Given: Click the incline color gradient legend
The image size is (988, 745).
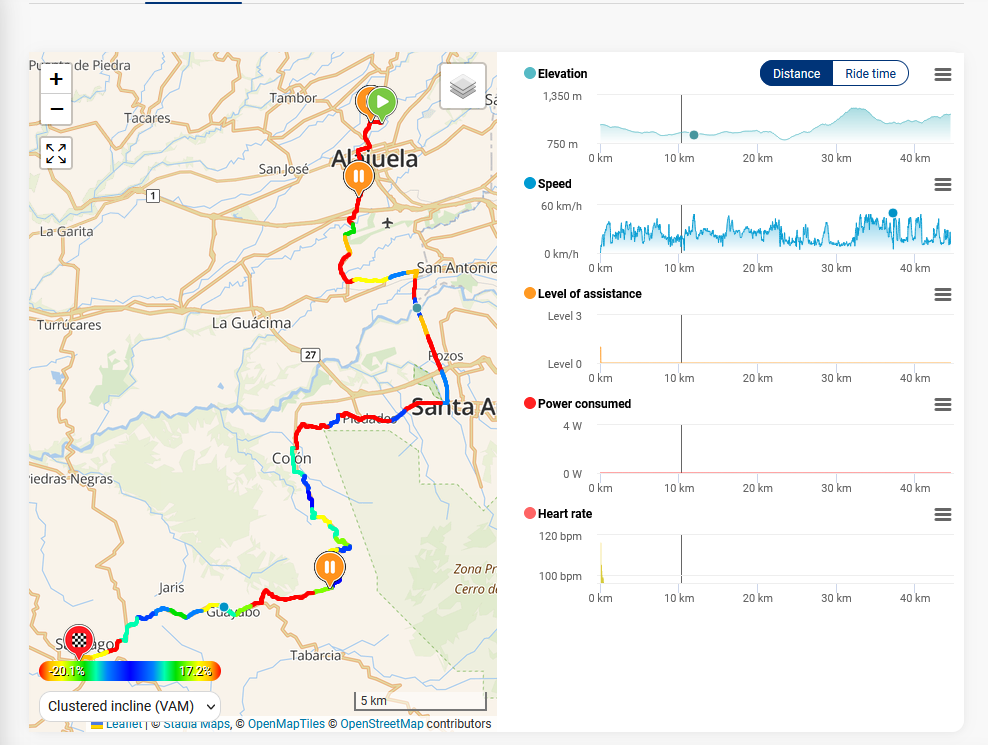Looking at the screenshot, I should tap(129, 671).
